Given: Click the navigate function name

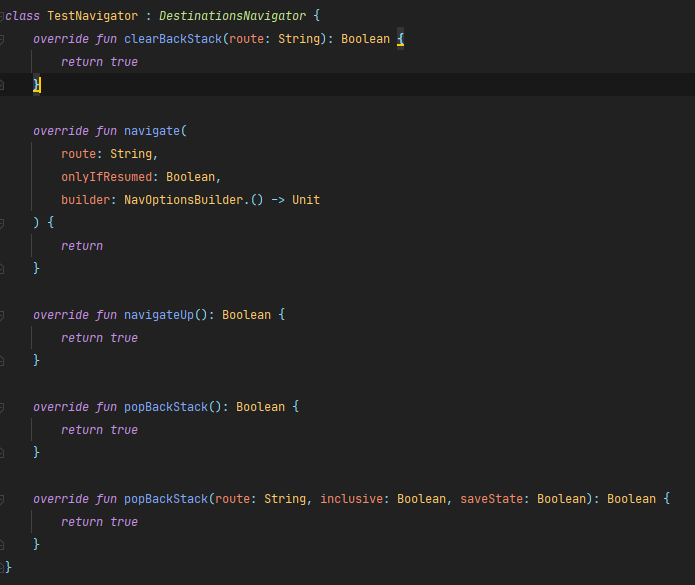Looking at the screenshot, I should pos(152,131).
